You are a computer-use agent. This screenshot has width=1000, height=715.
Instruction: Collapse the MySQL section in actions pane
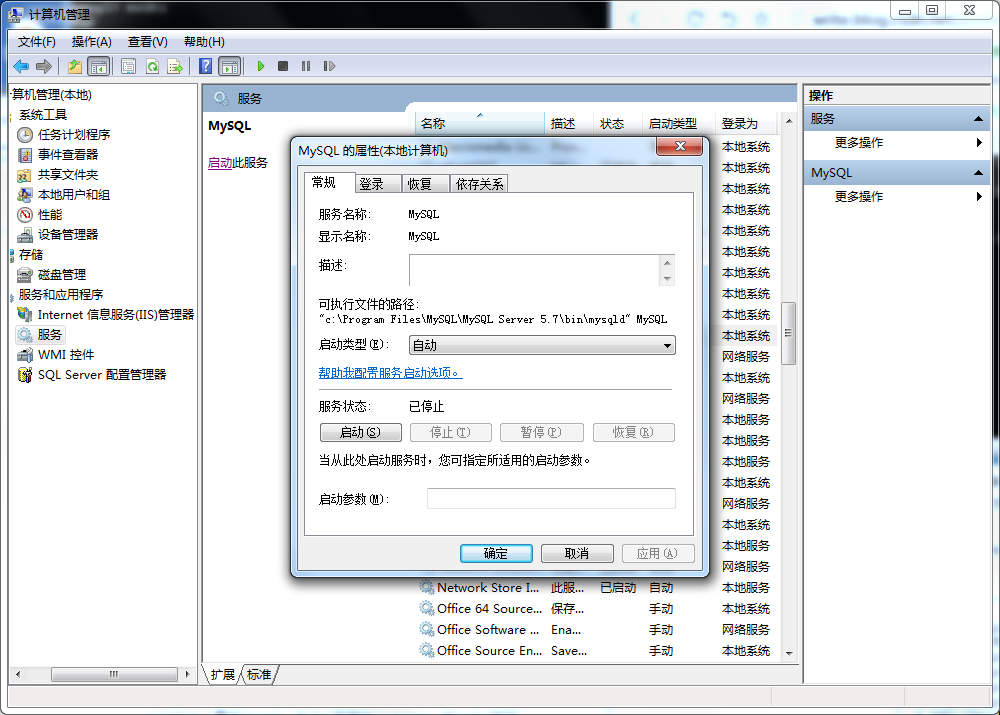978,173
